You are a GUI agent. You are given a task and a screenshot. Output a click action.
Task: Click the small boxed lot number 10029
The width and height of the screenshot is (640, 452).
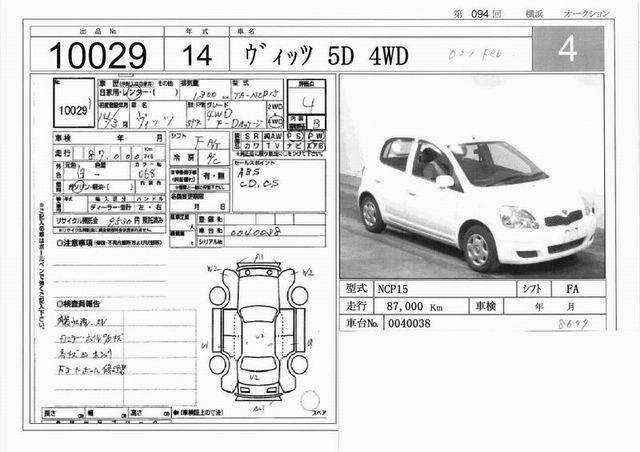[x=73, y=110]
